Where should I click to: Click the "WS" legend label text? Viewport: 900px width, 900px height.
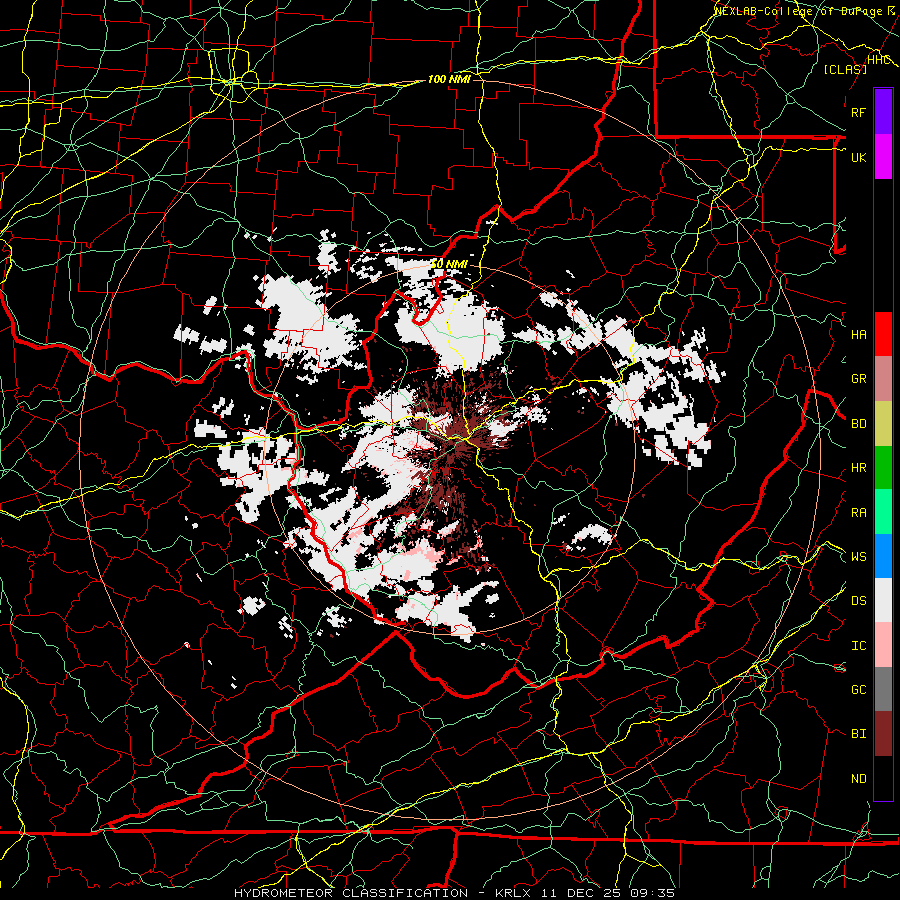[858, 557]
